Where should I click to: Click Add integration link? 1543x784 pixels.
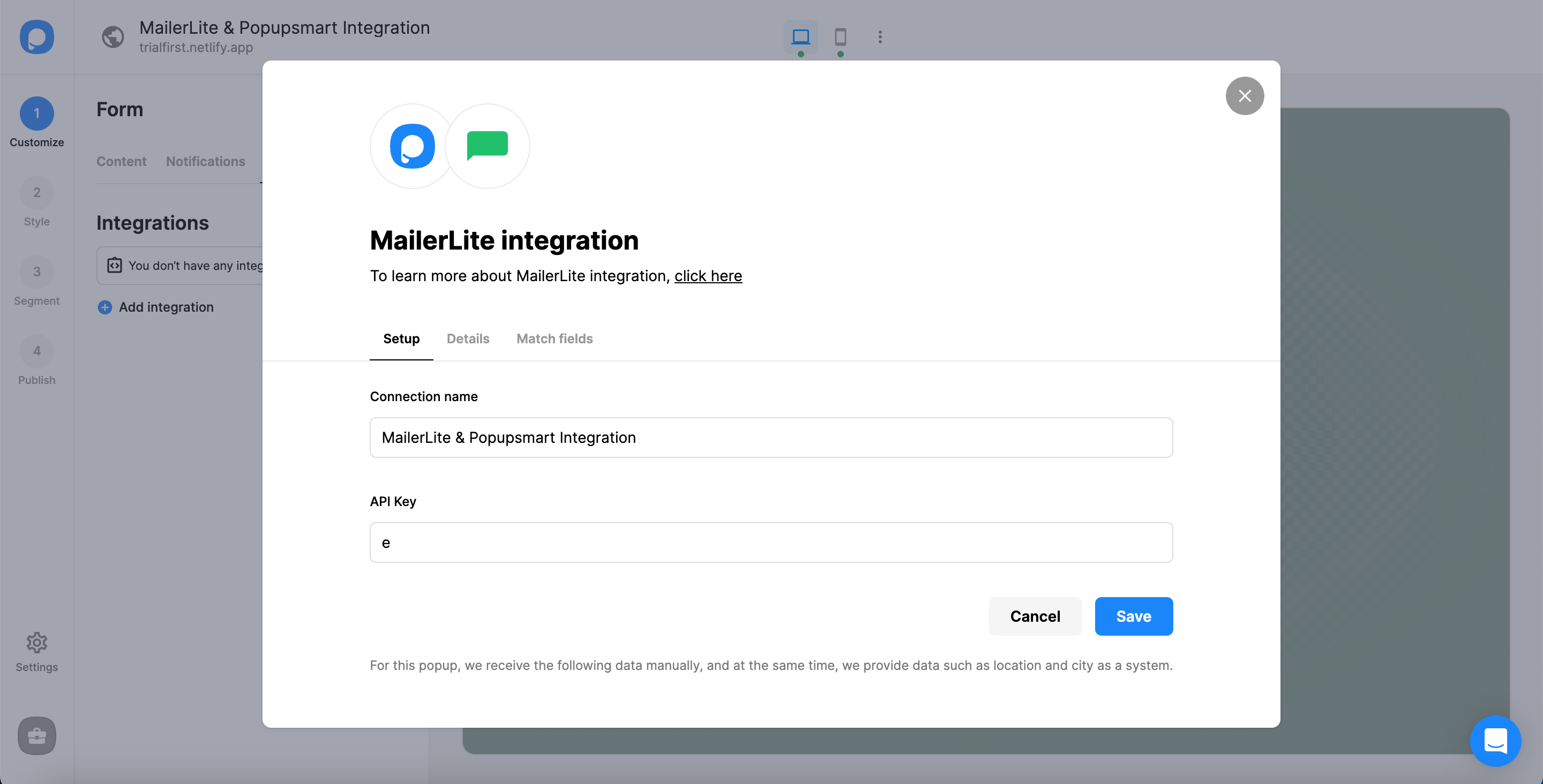[x=166, y=307]
